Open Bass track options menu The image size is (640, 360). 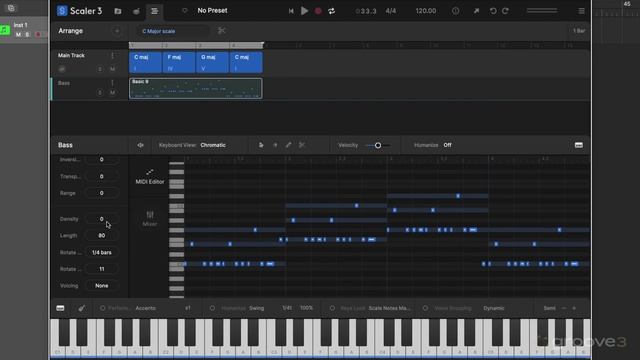coord(112,83)
